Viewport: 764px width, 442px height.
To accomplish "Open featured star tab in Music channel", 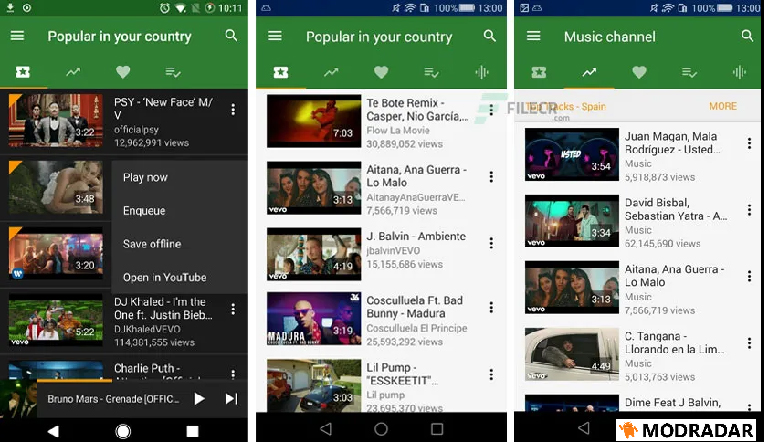I will (x=539, y=73).
